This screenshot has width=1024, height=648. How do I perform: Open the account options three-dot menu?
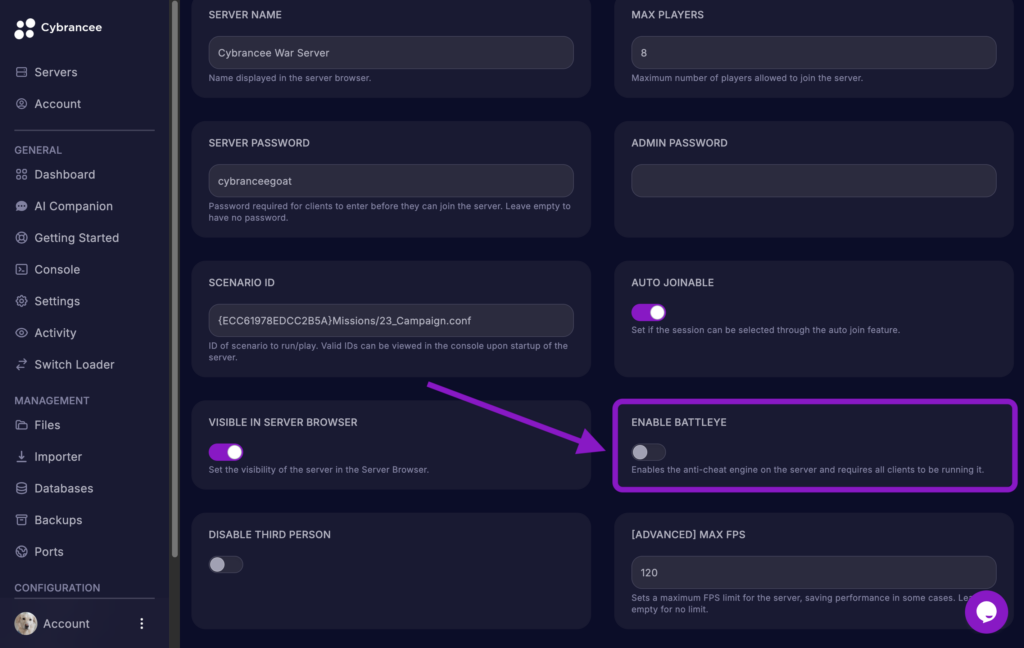(142, 623)
